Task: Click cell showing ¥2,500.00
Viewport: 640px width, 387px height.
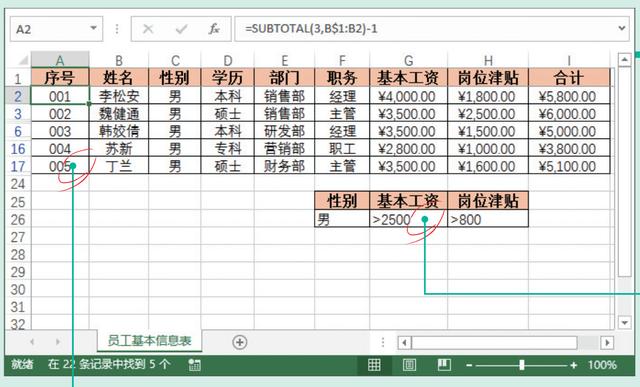Action: (488, 113)
